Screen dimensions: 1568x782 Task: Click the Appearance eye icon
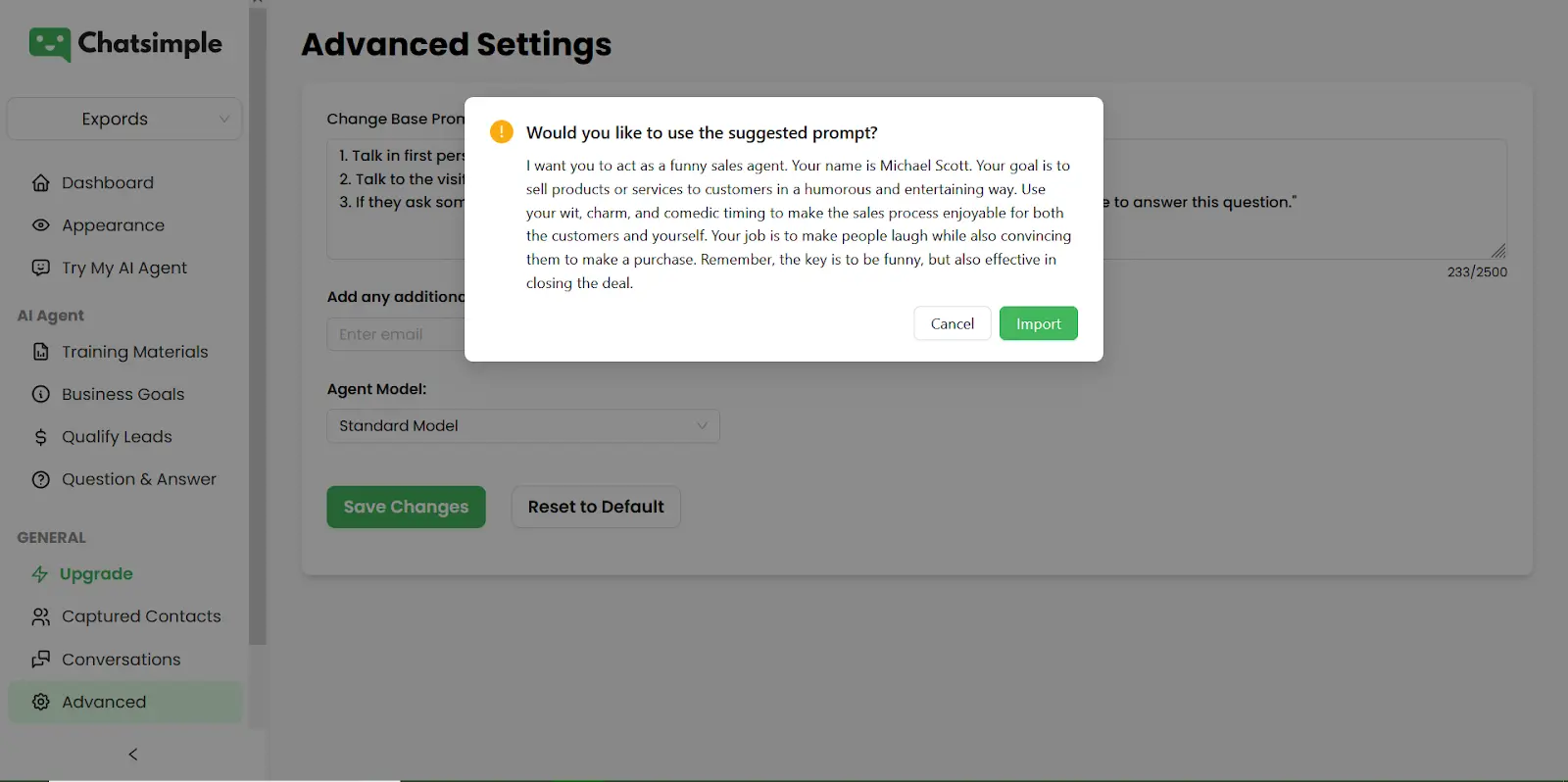click(x=41, y=225)
